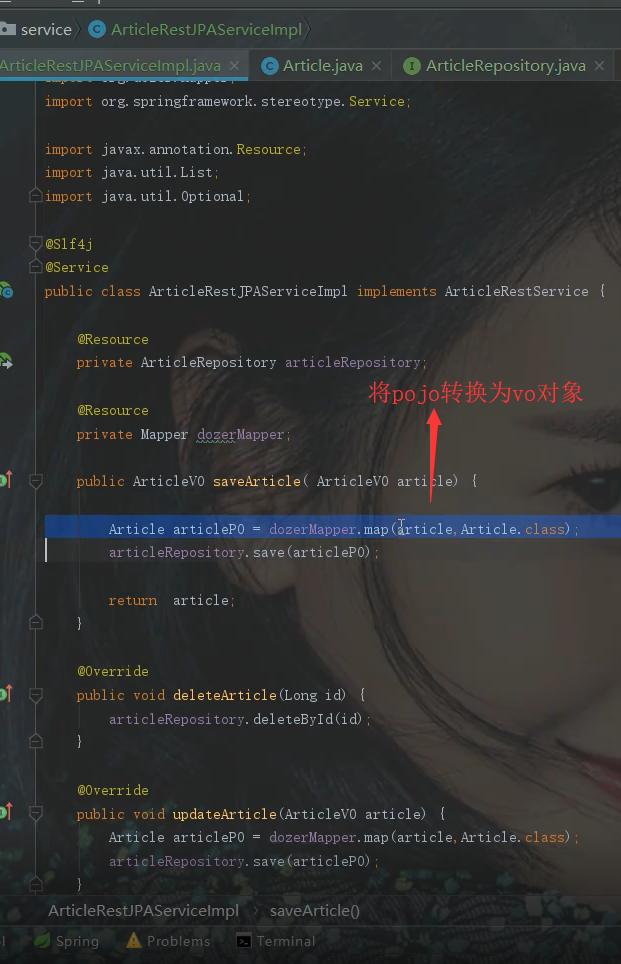Toggle the fold marker beside @Service
The height and width of the screenshot is (964, 621).
(x=36, y=267)
